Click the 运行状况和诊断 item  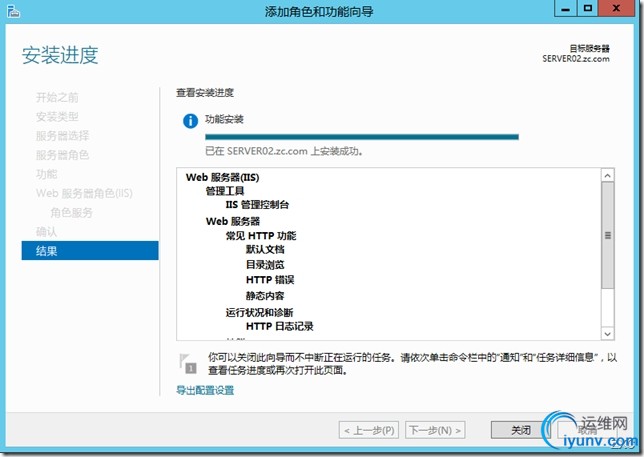(259, 312)
